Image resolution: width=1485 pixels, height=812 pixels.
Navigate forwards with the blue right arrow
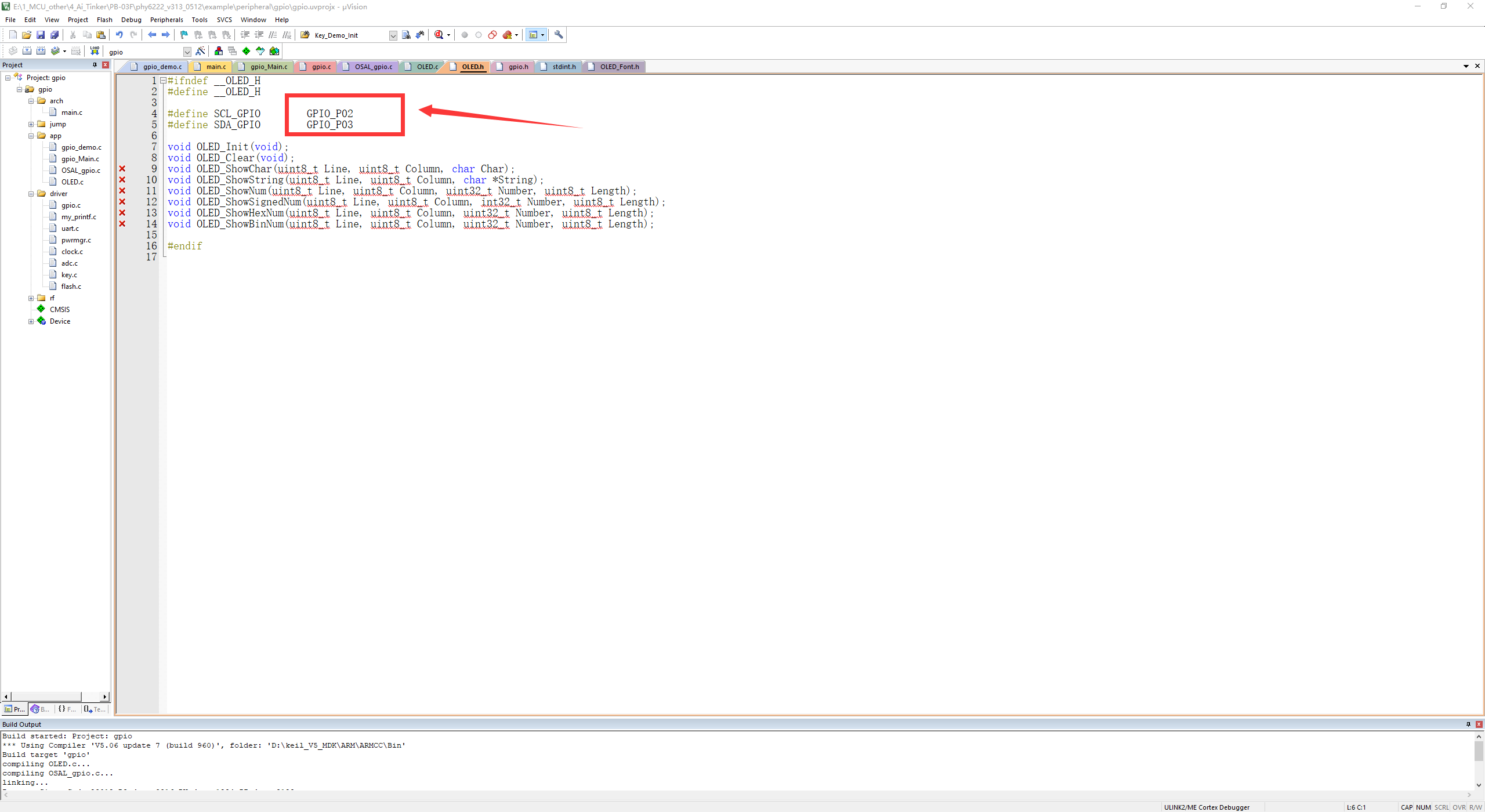pyautogui.click(x=166, y=35)
